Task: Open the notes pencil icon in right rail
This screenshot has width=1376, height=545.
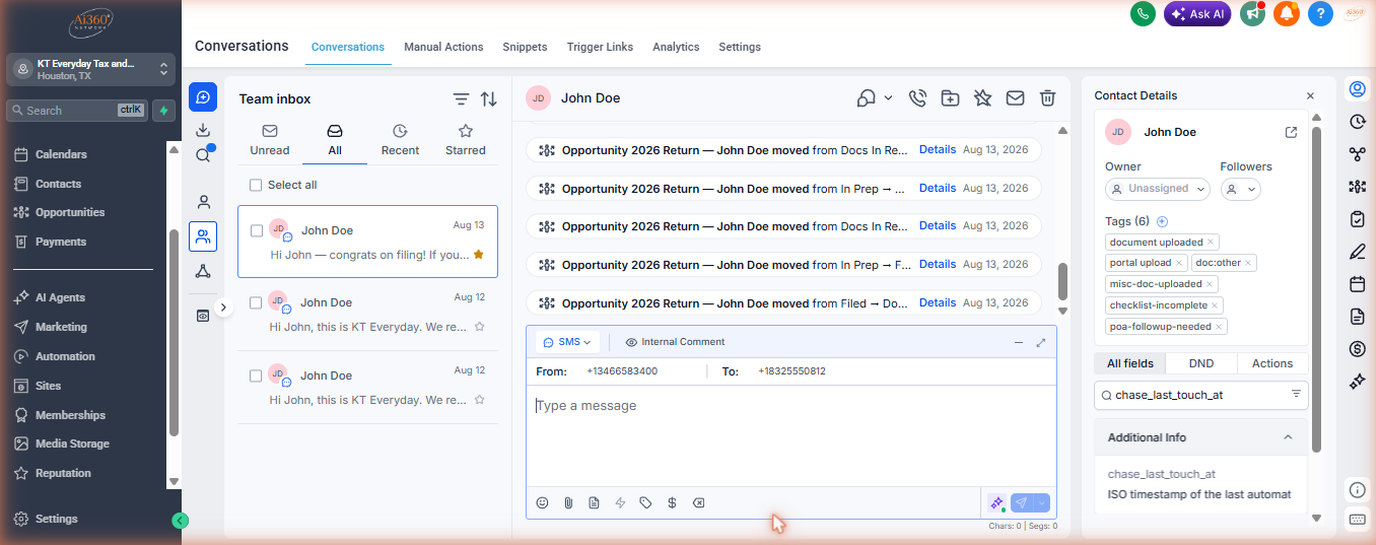Action: click(x=1357, y=251)
